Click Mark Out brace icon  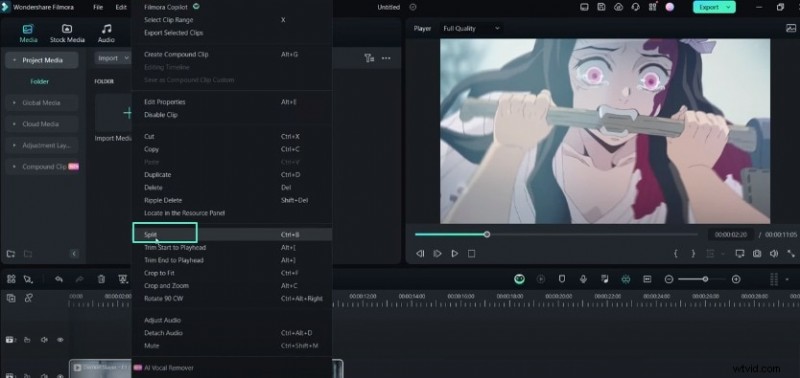(x=693, y=254)
